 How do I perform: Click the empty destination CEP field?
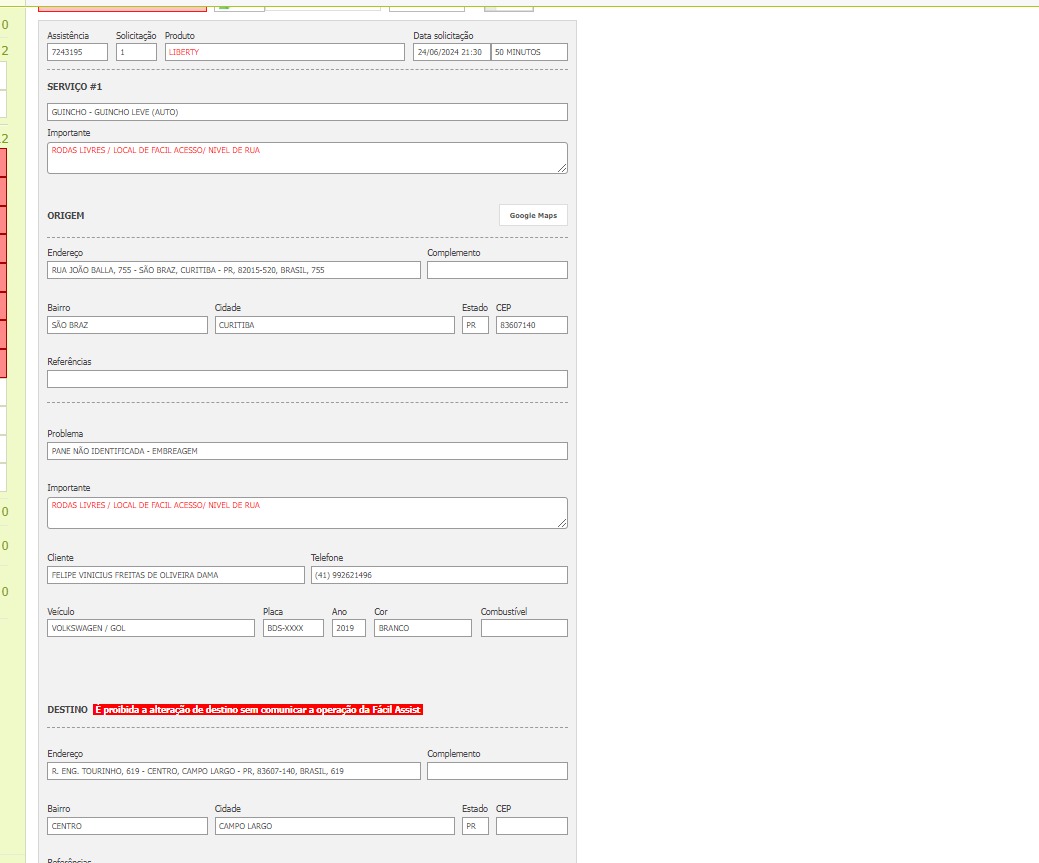[x=531, y=826]
